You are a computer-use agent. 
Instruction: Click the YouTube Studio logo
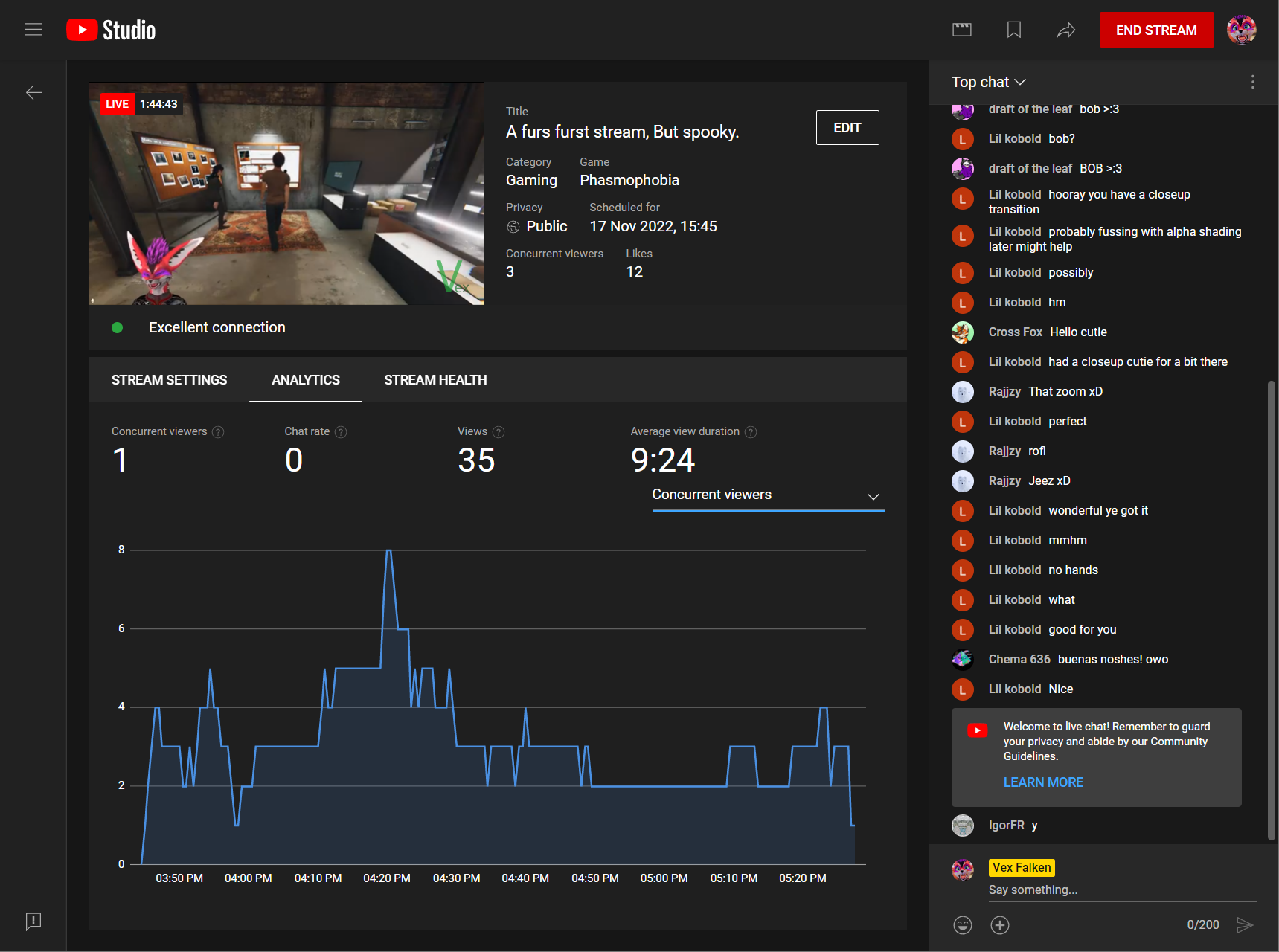[x=112, y=30]
